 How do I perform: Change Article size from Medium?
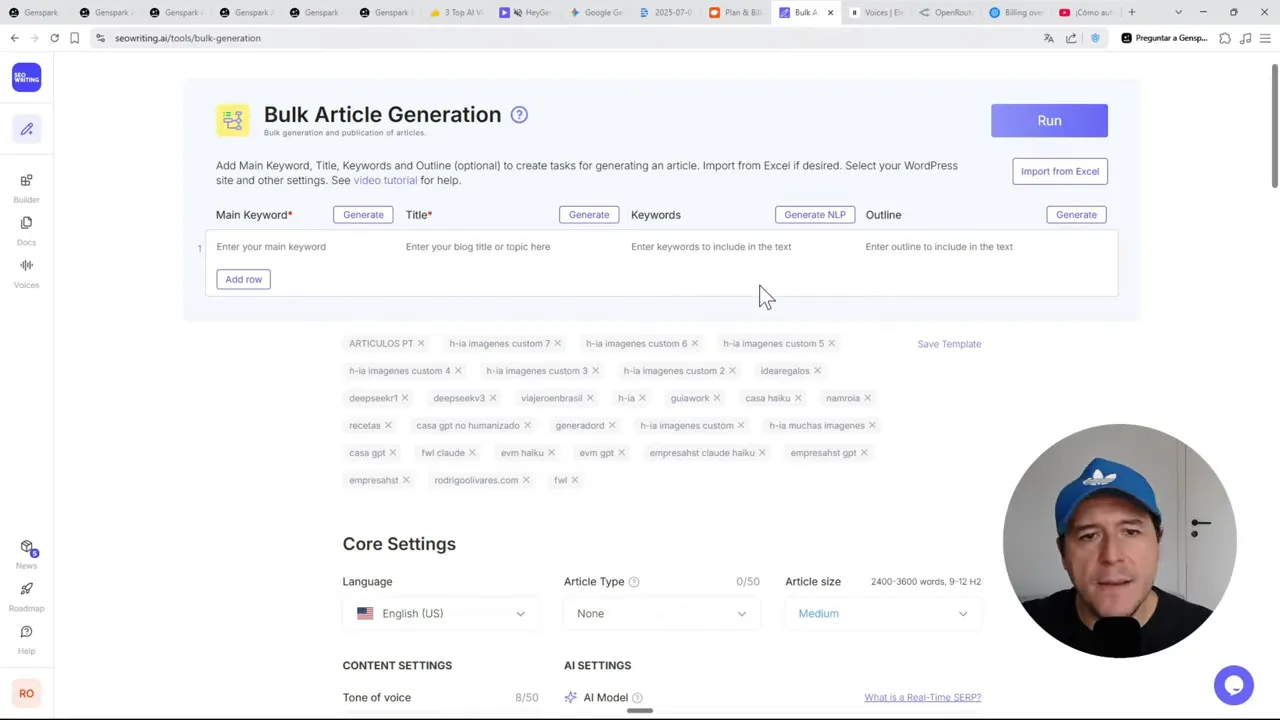[882, 613]
